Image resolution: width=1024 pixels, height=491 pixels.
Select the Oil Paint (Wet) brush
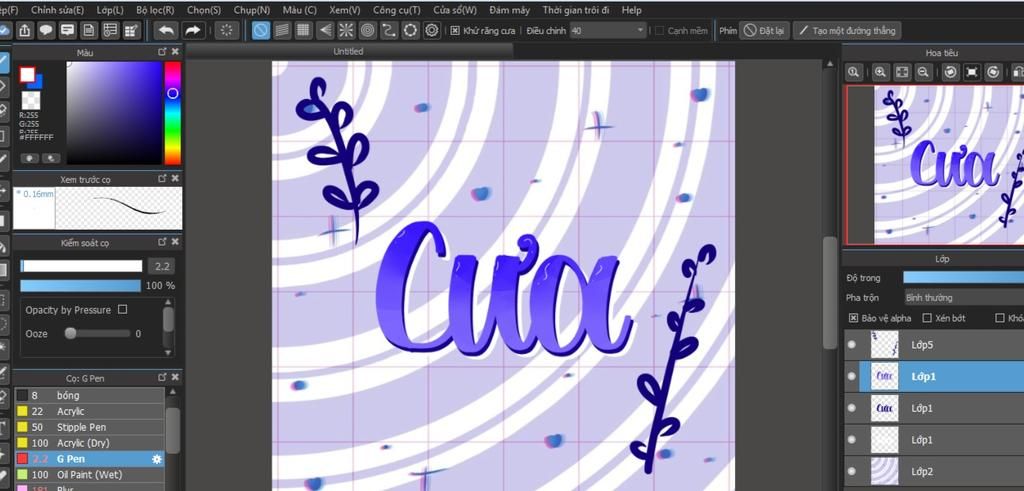(x=89, y=475)
